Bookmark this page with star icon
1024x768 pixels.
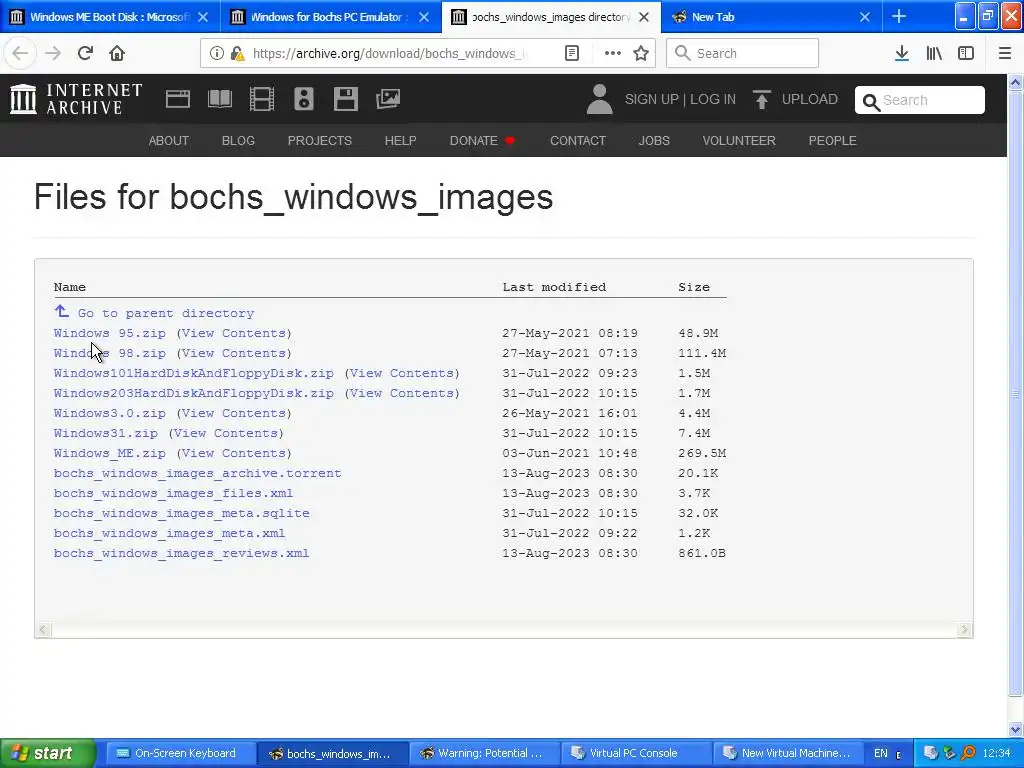coord(641,53)
